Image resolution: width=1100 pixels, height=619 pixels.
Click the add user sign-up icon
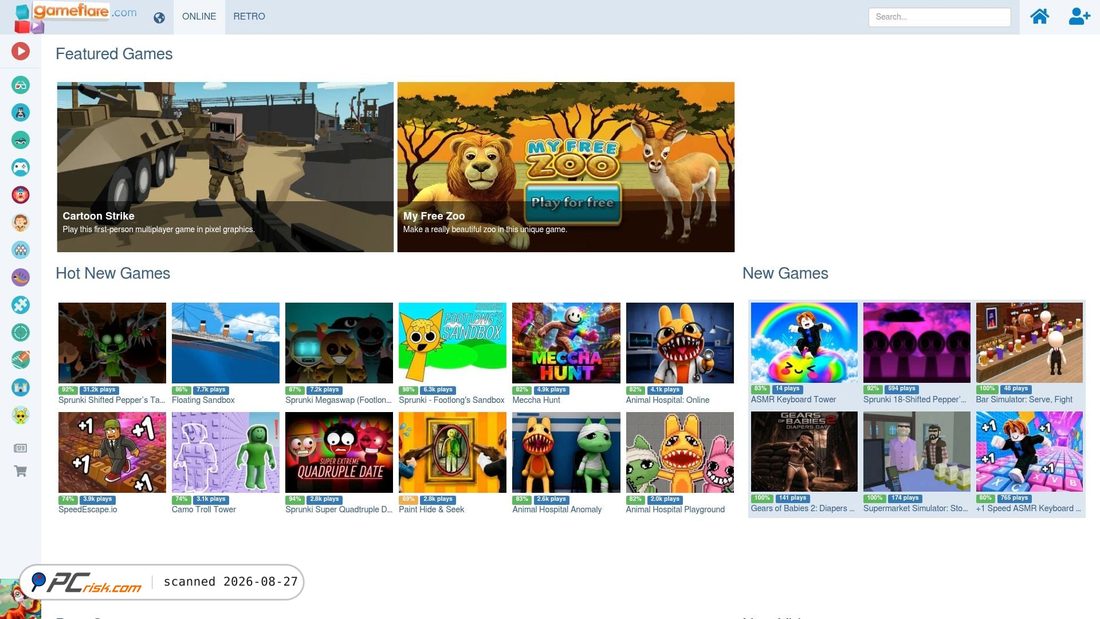1079,16
